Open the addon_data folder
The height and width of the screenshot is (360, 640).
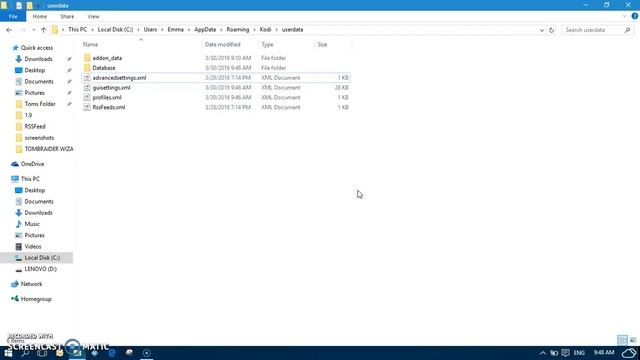pos(107,58)
